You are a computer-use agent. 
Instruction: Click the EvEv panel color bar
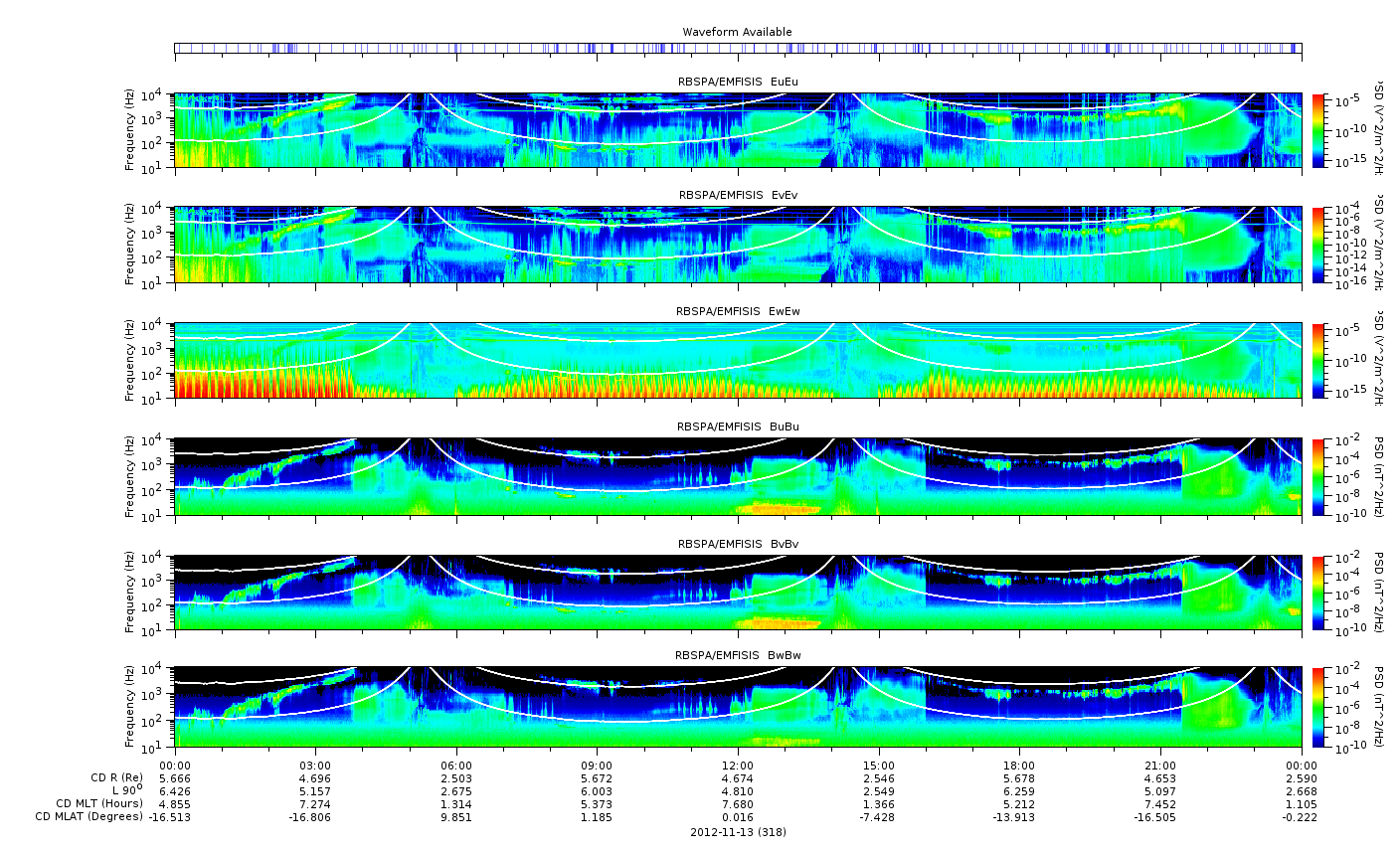(1318, 245)
